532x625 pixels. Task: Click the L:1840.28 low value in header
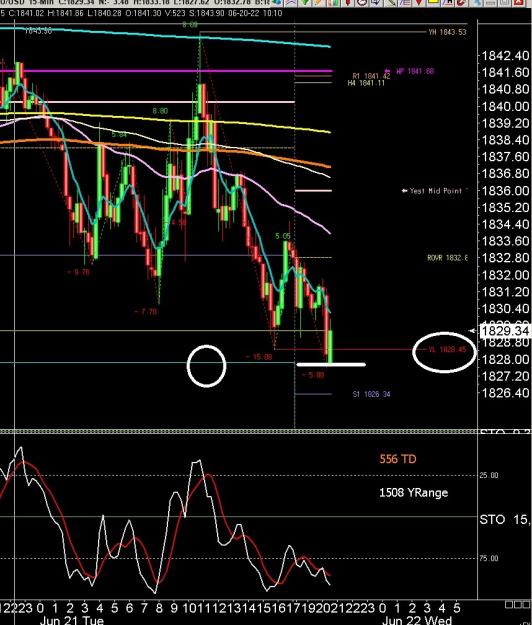coord(104,13)
